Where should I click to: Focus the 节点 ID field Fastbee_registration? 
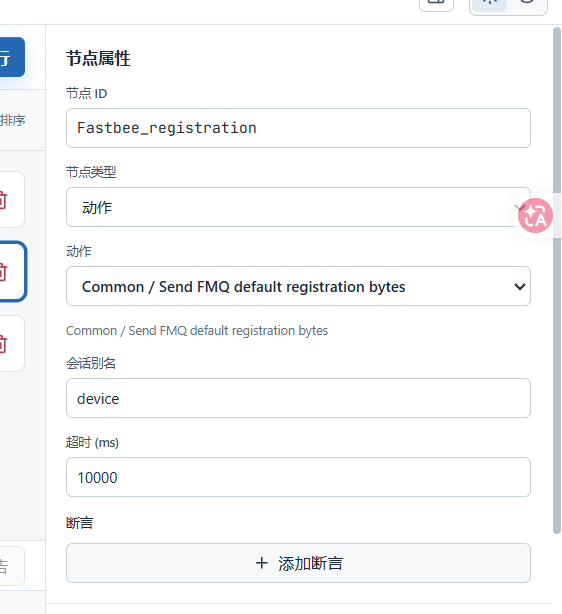298,128
